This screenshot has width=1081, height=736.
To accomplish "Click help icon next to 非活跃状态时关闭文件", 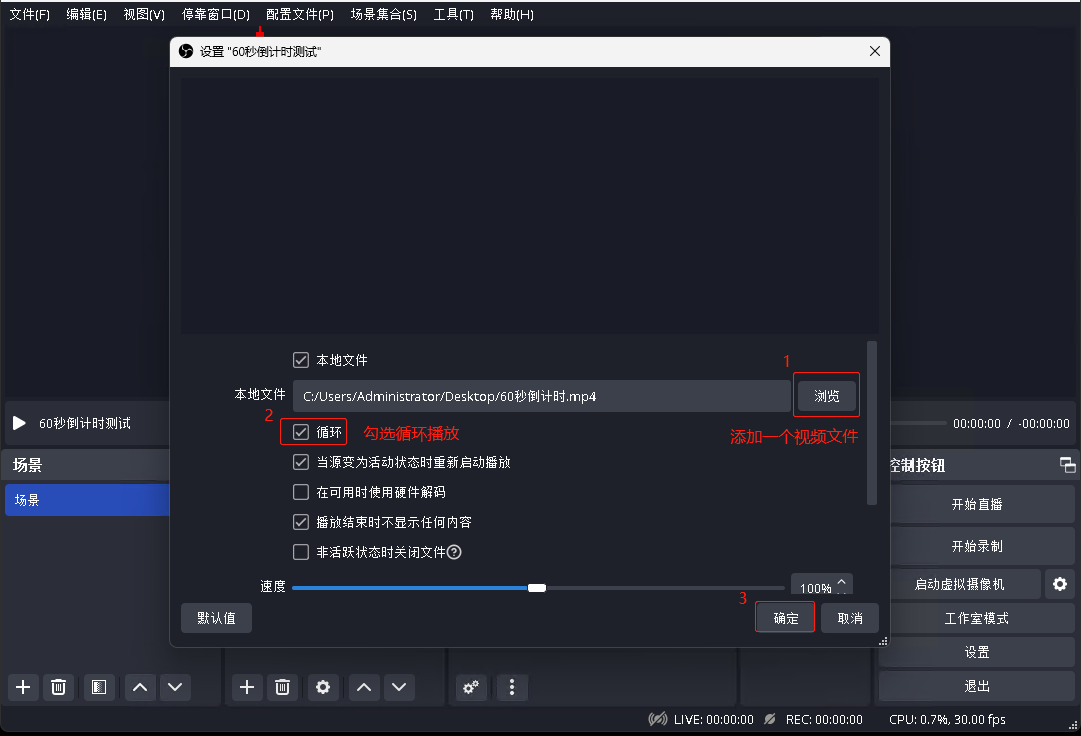I will coord(454,552).
